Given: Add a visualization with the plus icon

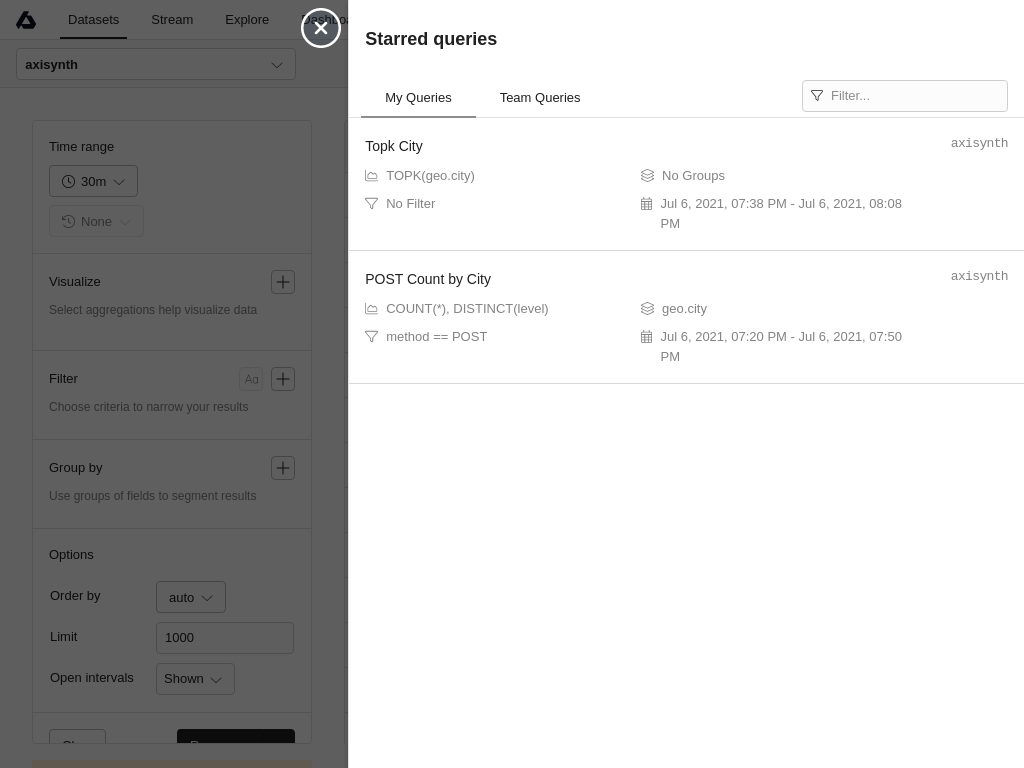Looking at the screenshot, I should coord(283,282).
